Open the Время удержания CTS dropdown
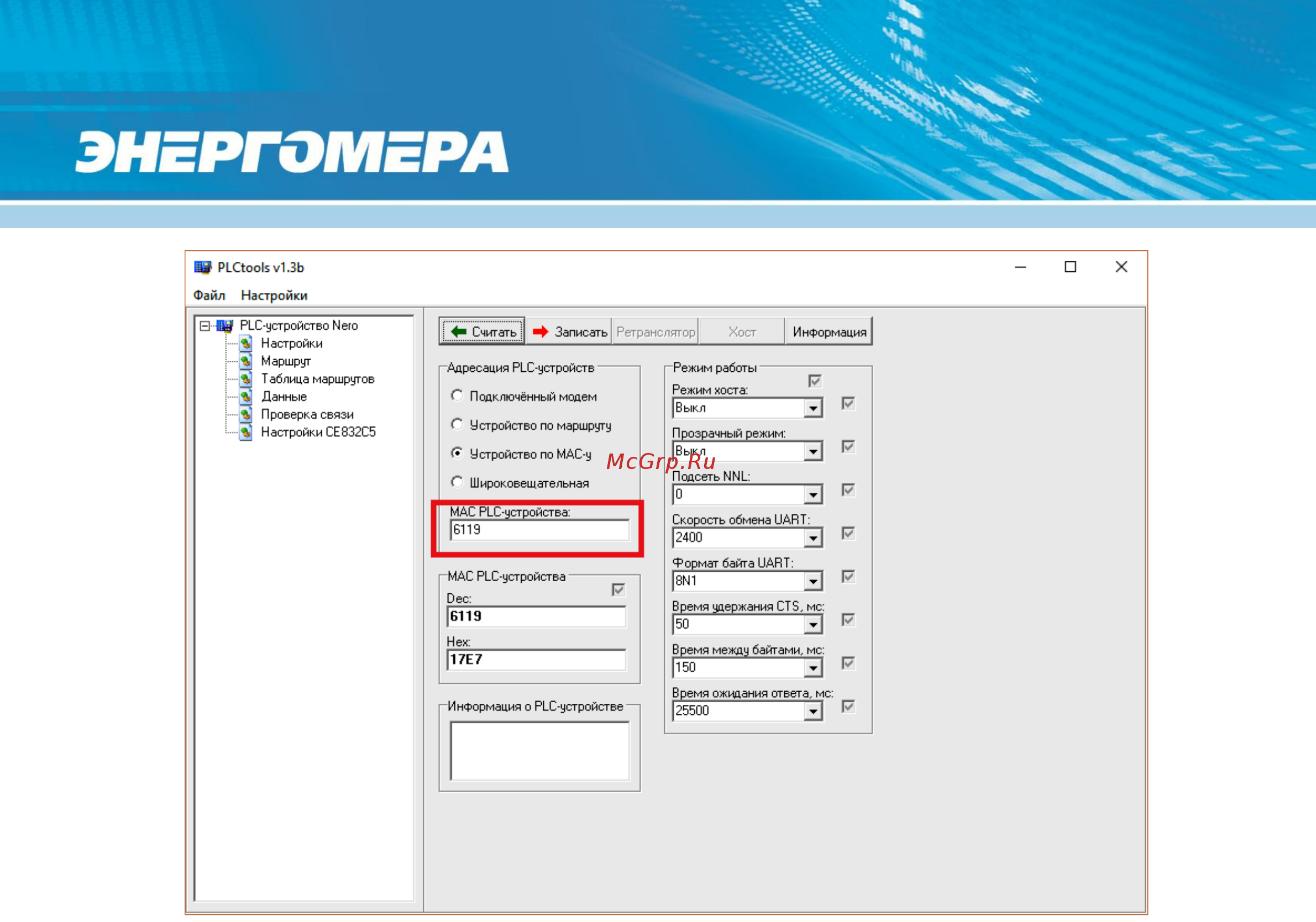The width and height of the screenshot is (1316, 922). click(x=814, y=625)
